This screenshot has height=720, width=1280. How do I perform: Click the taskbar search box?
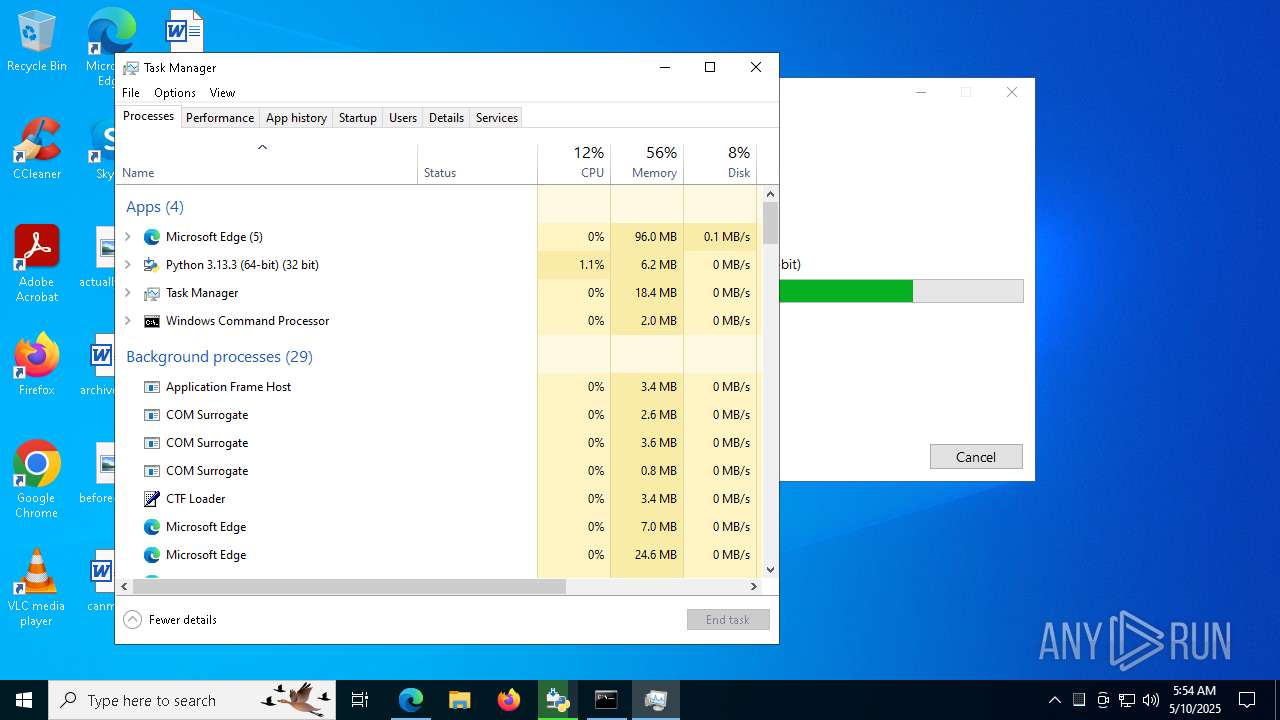(192, 700)
